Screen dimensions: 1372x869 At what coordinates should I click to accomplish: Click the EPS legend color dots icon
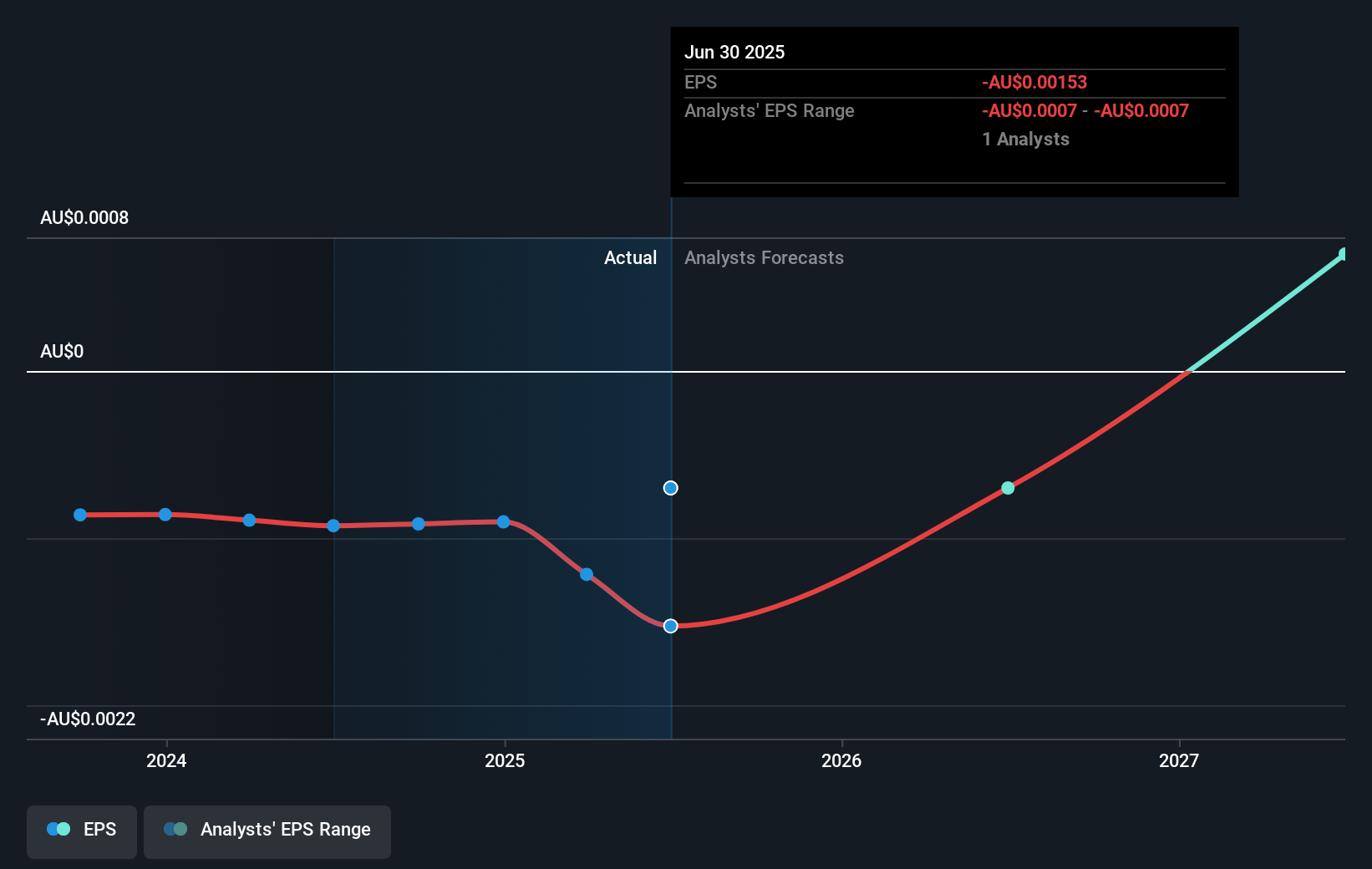click(x=58, y=829)
